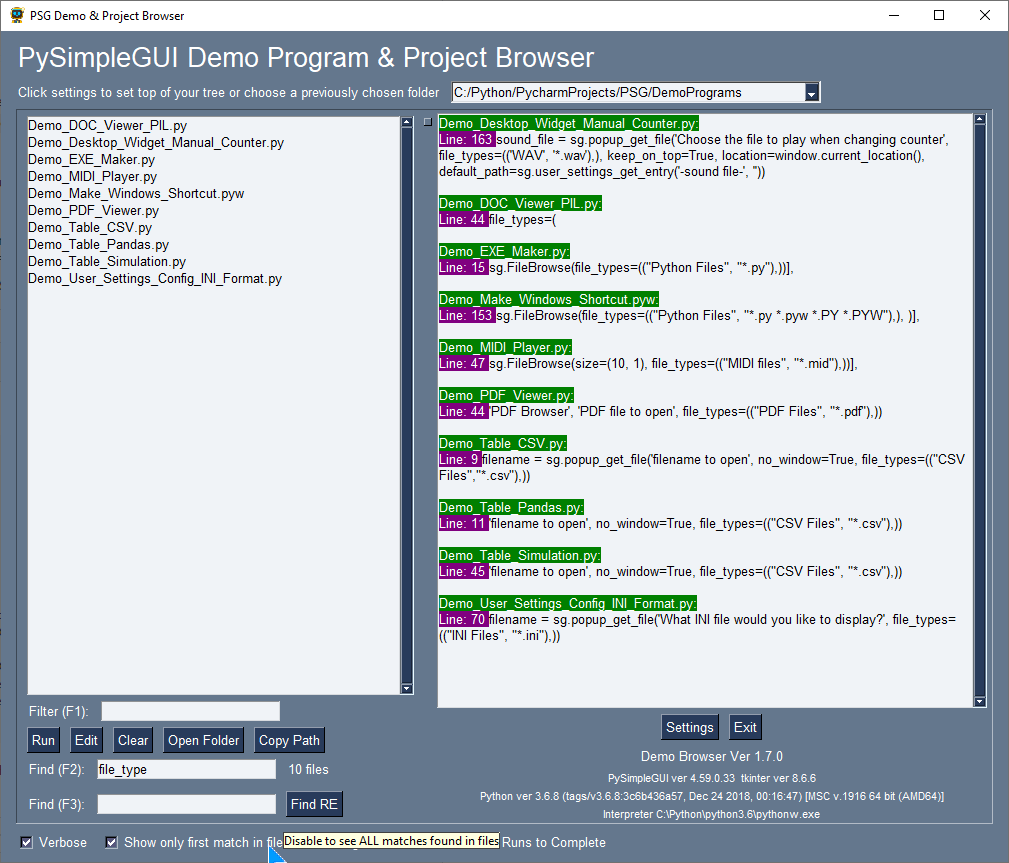Click green header Demo_Make_Windows_Shortcut.pyw: in results
The height and width of the screenshot is (863, 1009).
pos(549,299)
